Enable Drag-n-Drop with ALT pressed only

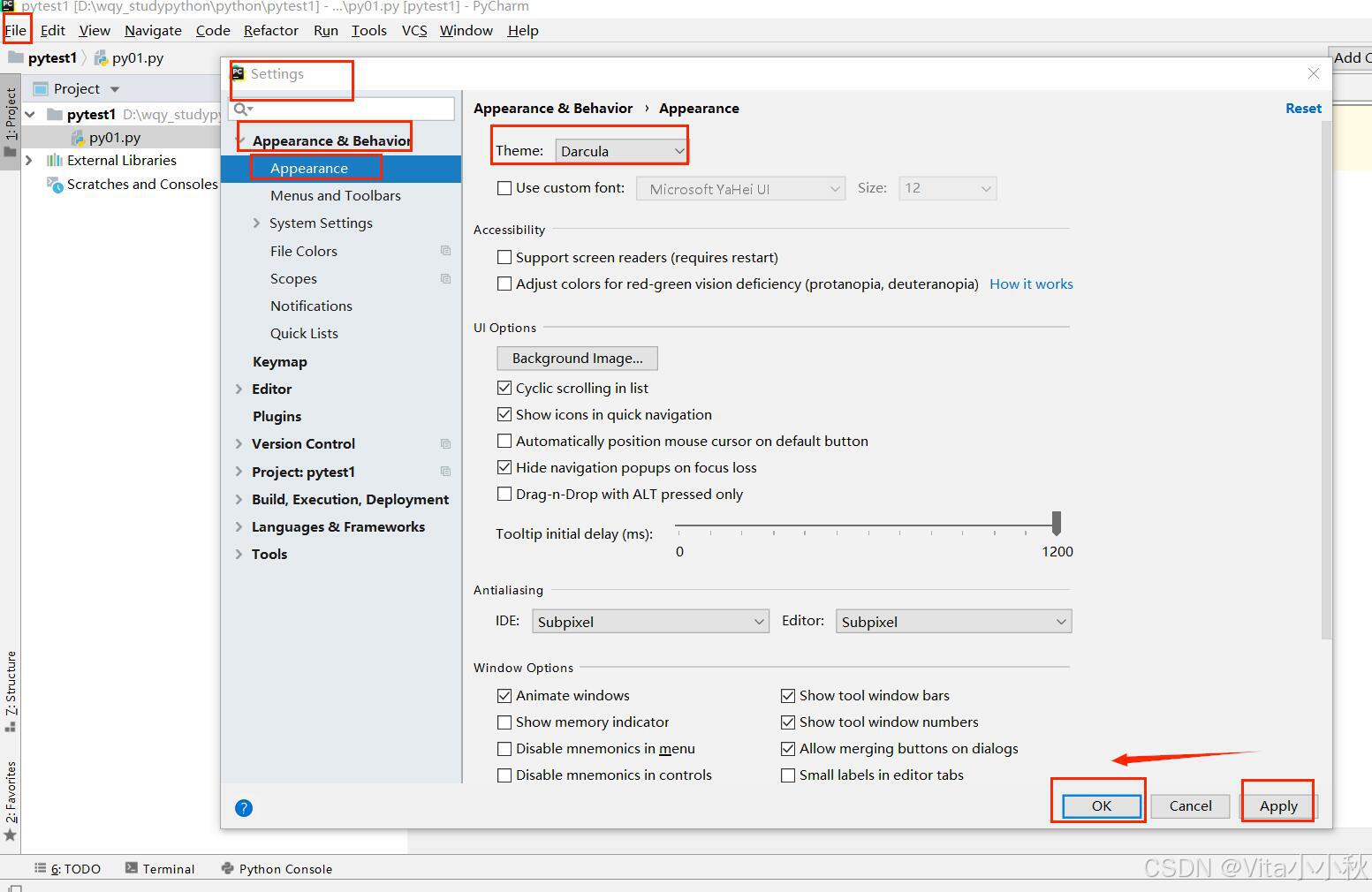[x=504, y=494]
